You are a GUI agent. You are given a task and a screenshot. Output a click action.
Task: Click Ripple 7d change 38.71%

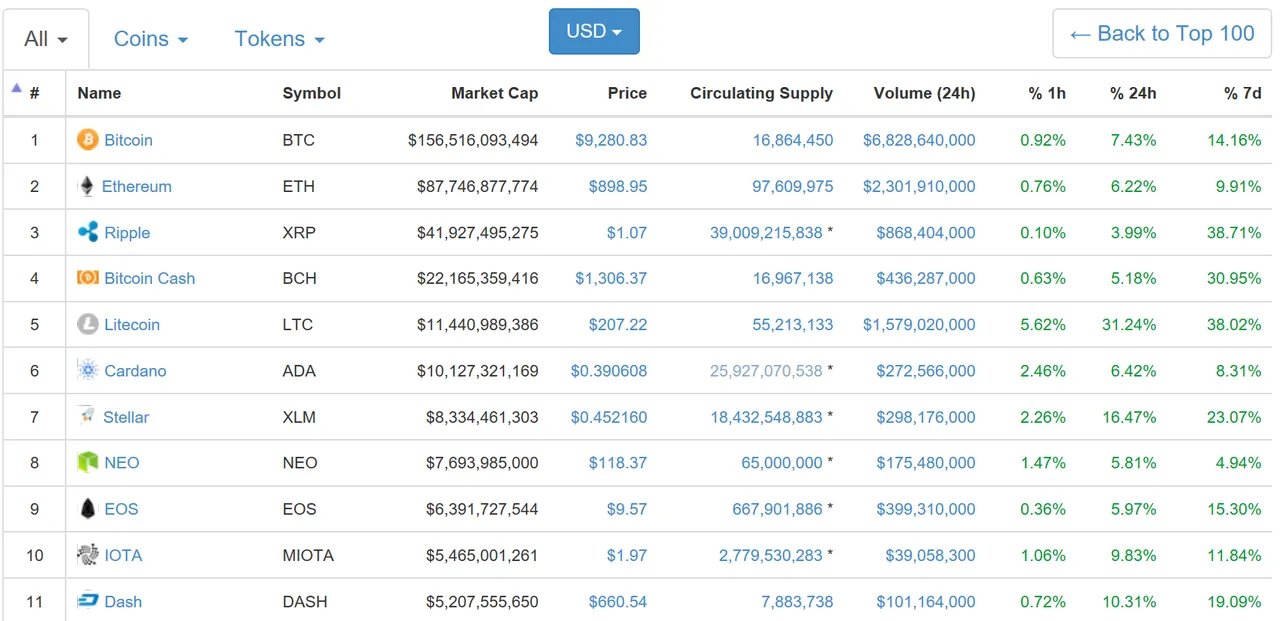point(1234,233)
